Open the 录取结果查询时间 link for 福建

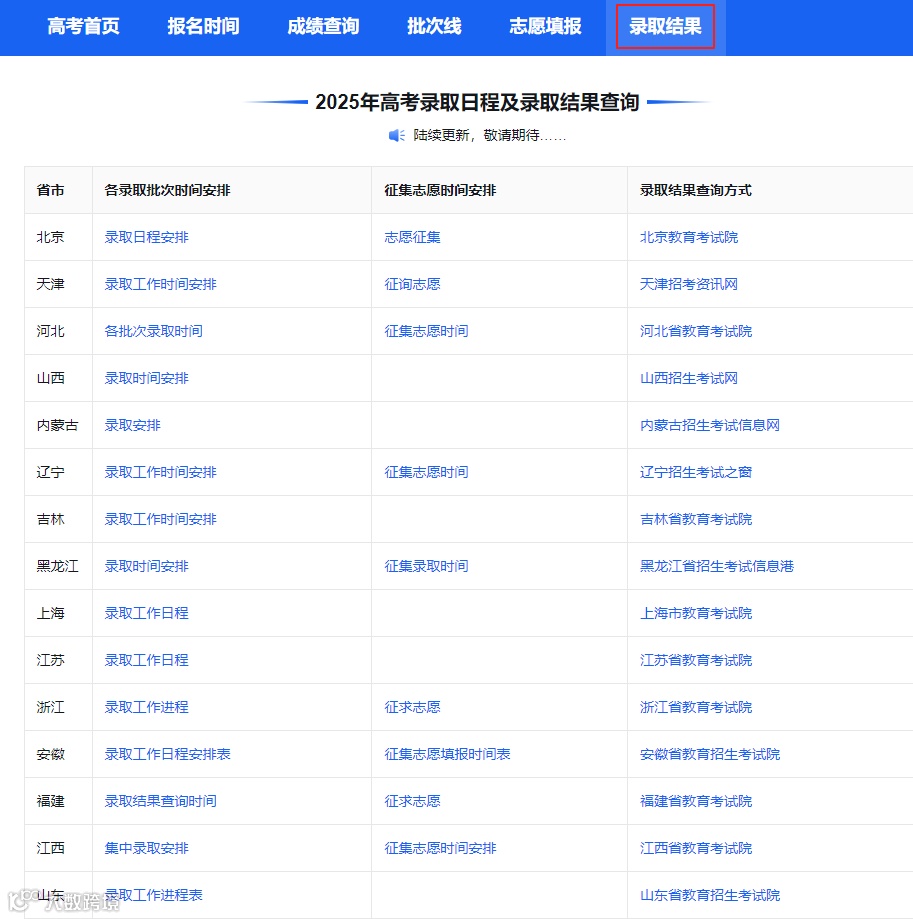tap(161, 801)
